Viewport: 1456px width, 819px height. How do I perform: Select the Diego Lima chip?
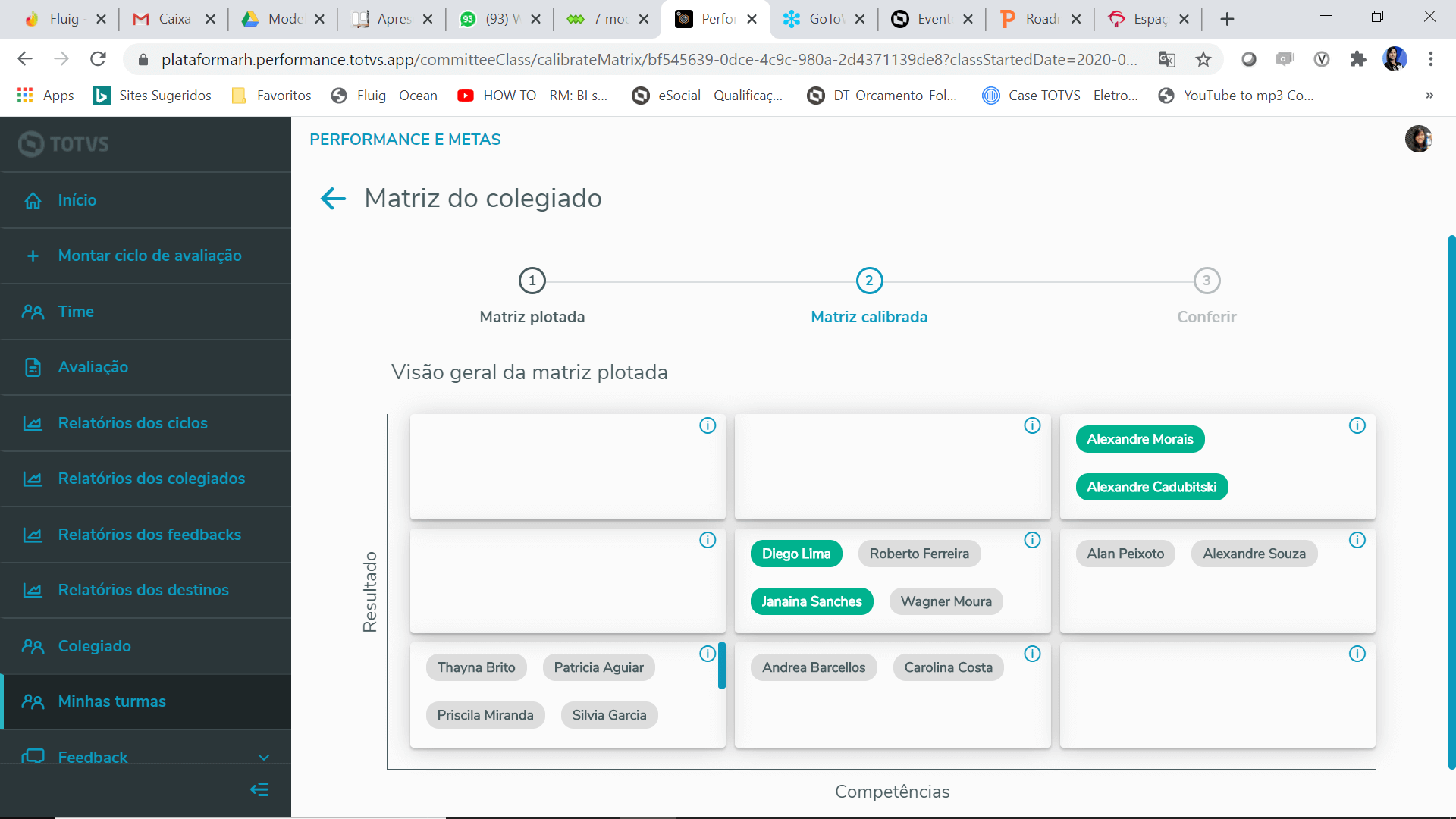coord(795,554)
